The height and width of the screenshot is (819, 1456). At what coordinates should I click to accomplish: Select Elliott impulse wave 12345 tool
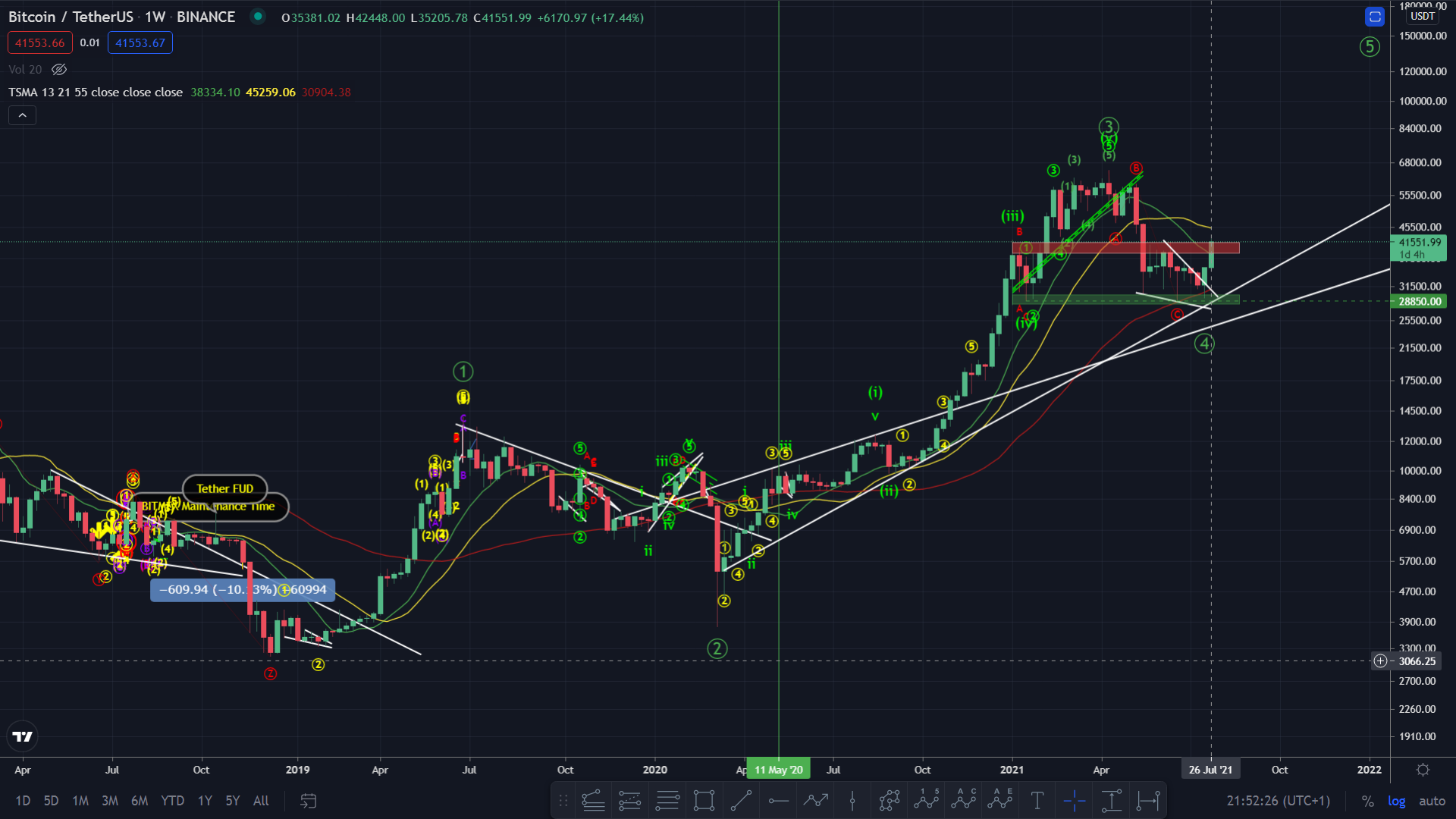click(926, 801)
